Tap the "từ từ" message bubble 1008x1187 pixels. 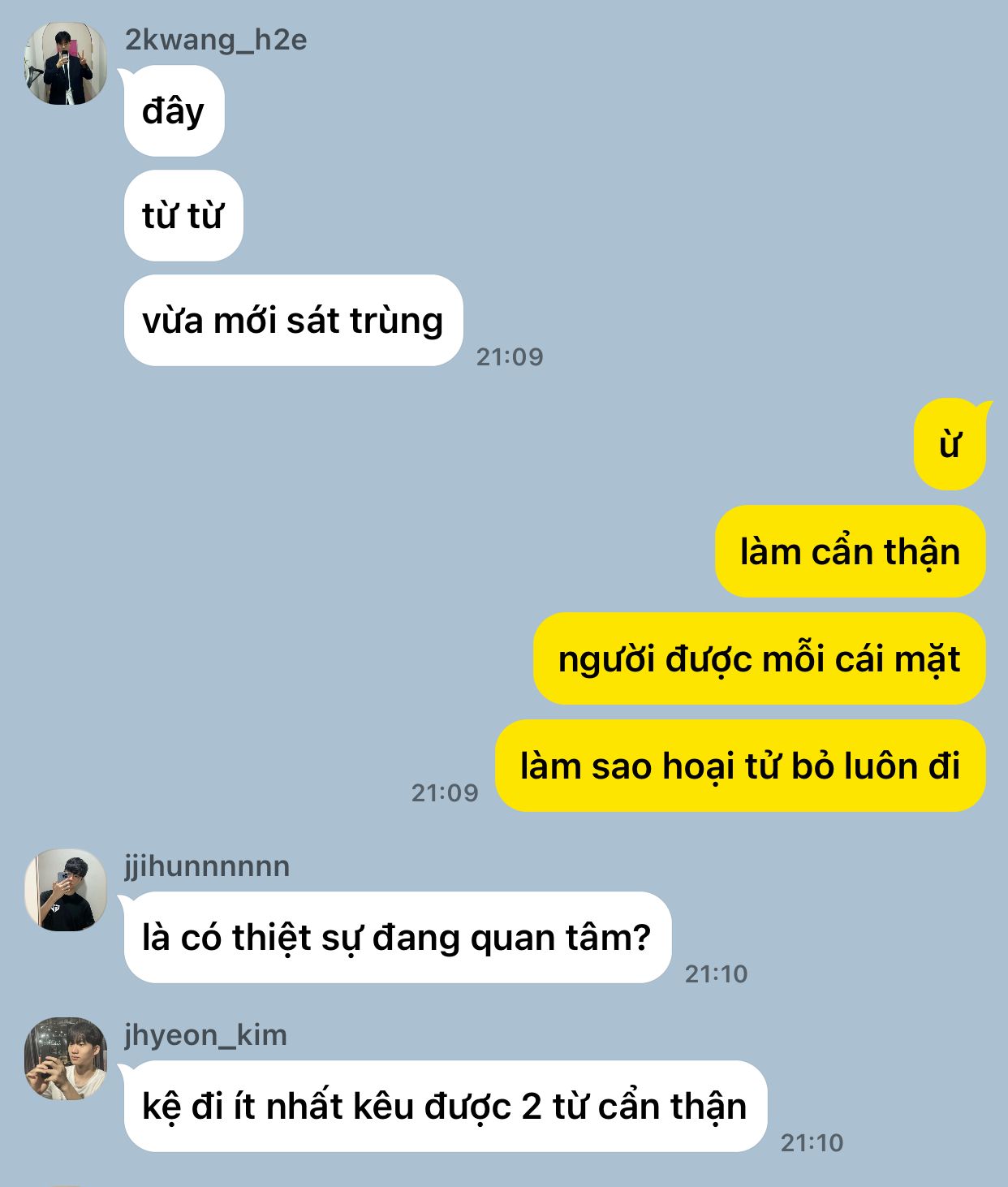183,216
